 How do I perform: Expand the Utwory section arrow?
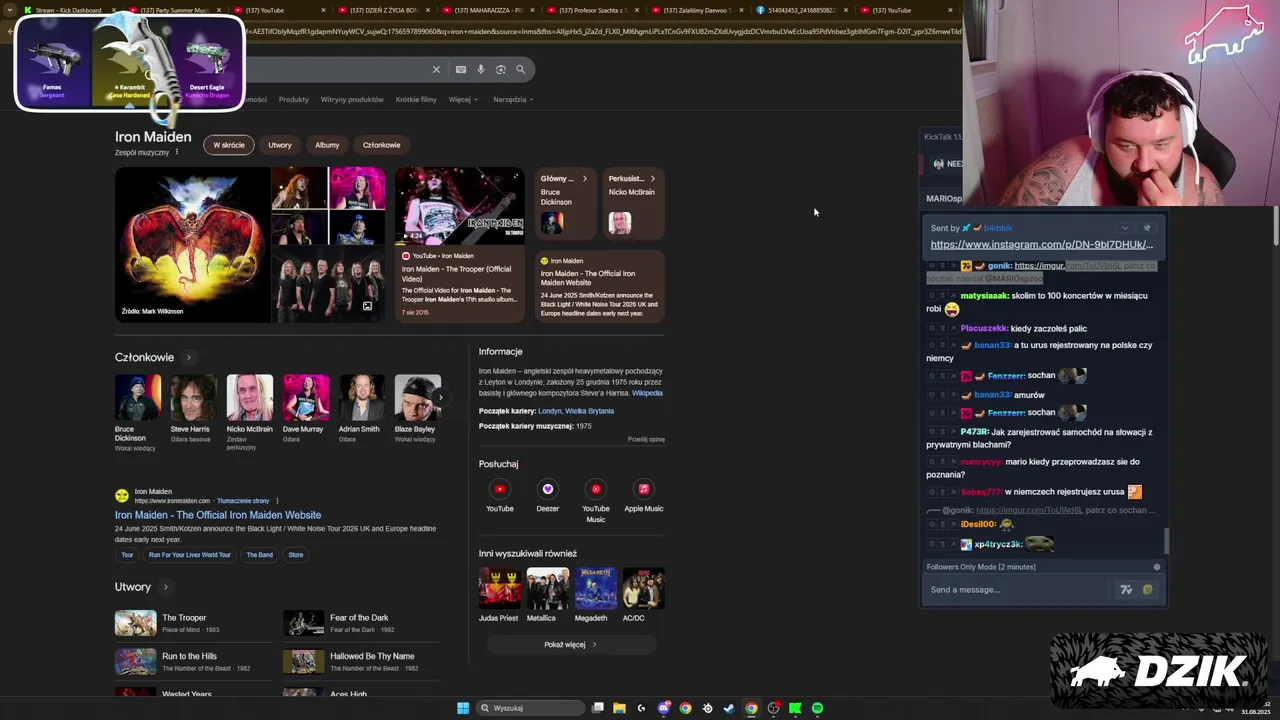point(165,587)
